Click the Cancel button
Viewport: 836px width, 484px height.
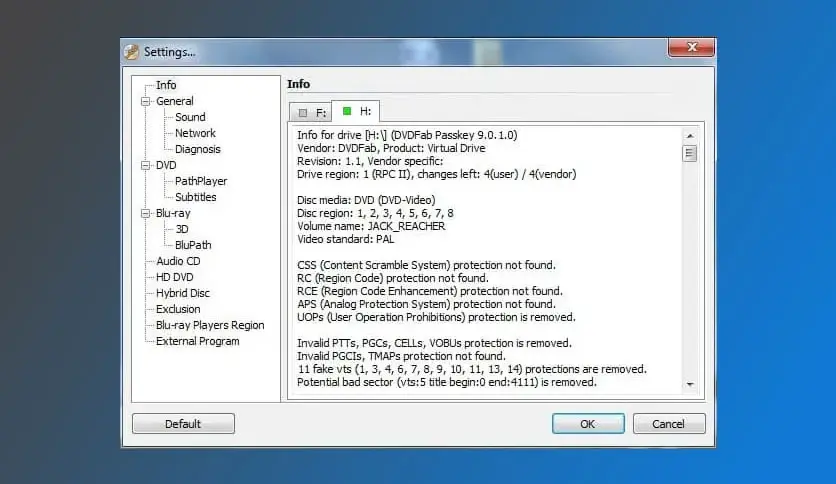click(x=669, y=424)
